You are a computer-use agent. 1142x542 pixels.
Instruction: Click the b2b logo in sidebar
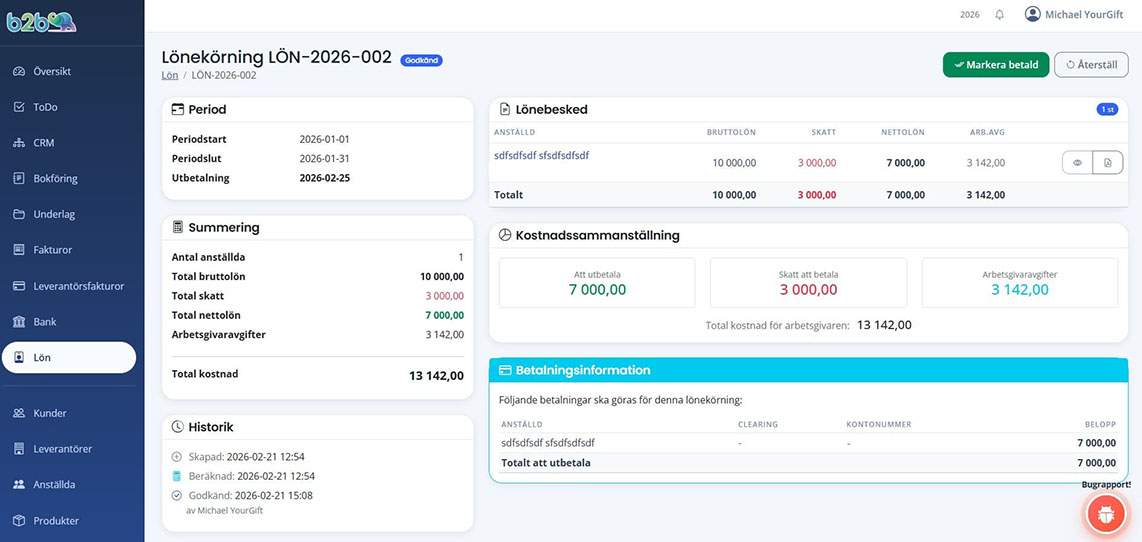tap(41, 21)
